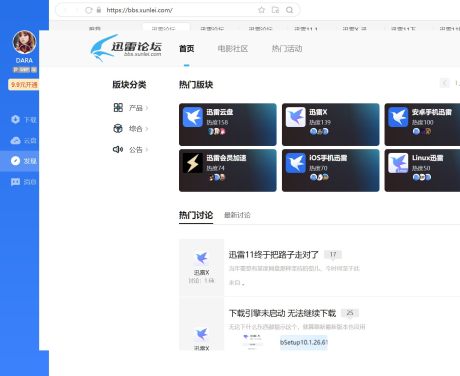Viewport: 460px width, 376px height.
Task: Click member avatars on iOS手机迅雷 card
Action: 319,177
